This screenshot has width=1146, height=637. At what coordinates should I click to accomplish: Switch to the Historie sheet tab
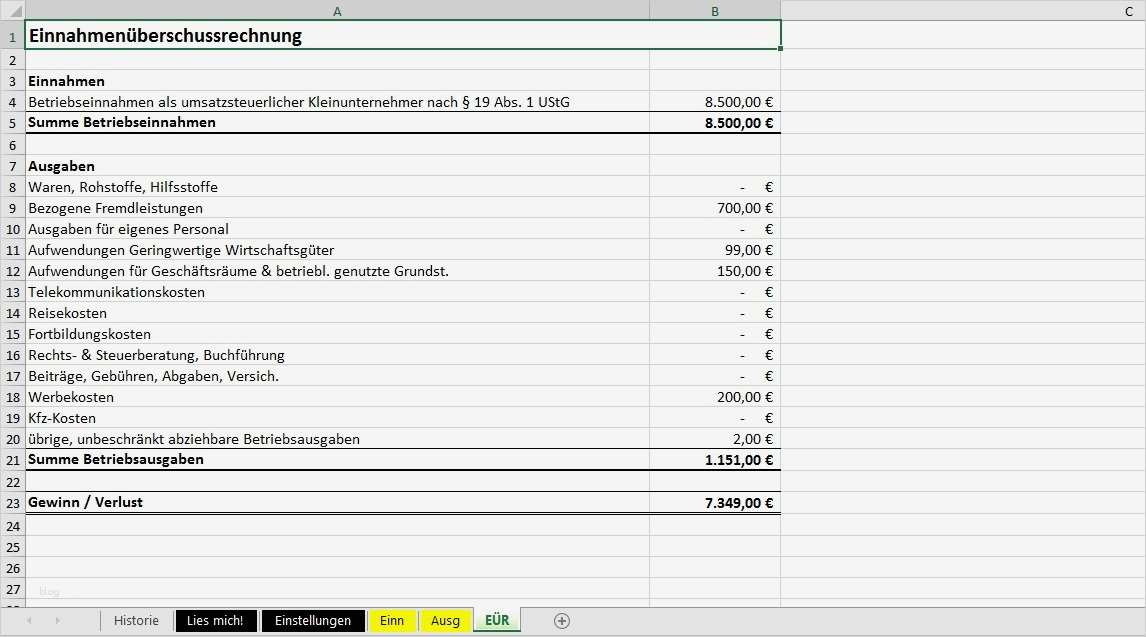coord(136,620)
